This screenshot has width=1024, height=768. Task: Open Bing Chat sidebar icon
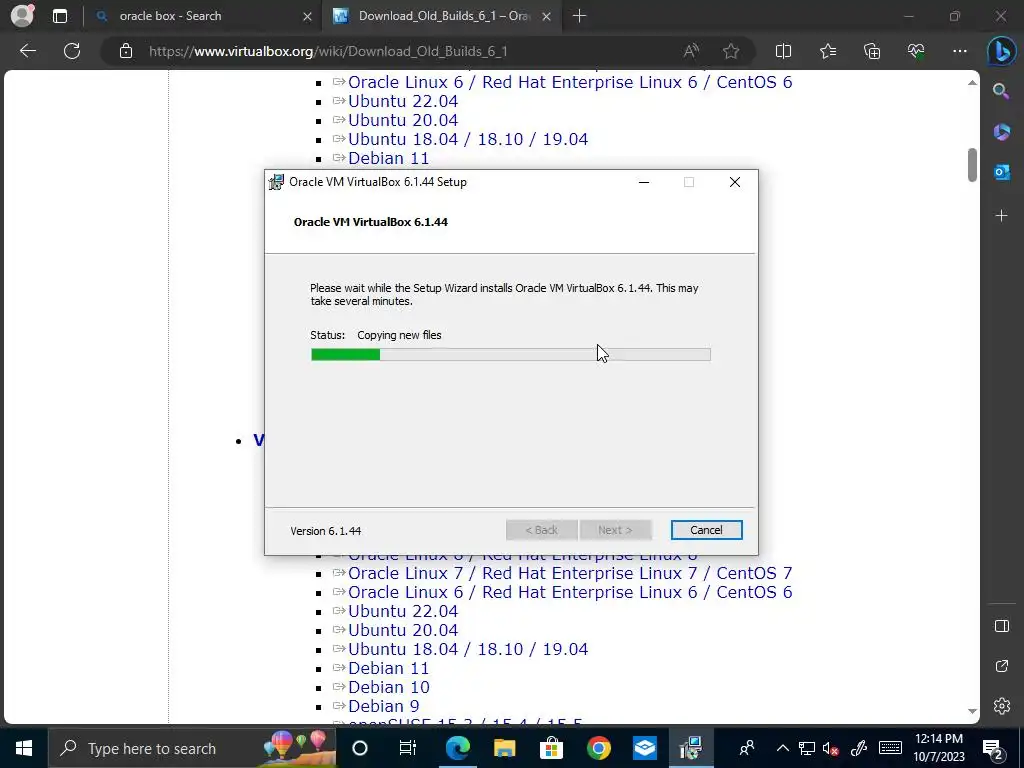pos(1001,52)
